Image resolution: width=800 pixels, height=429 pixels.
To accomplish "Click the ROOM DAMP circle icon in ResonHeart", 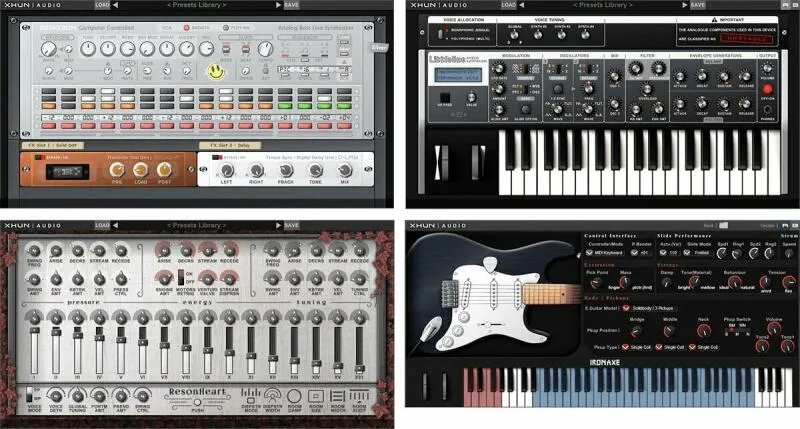I will coord(294,396).
